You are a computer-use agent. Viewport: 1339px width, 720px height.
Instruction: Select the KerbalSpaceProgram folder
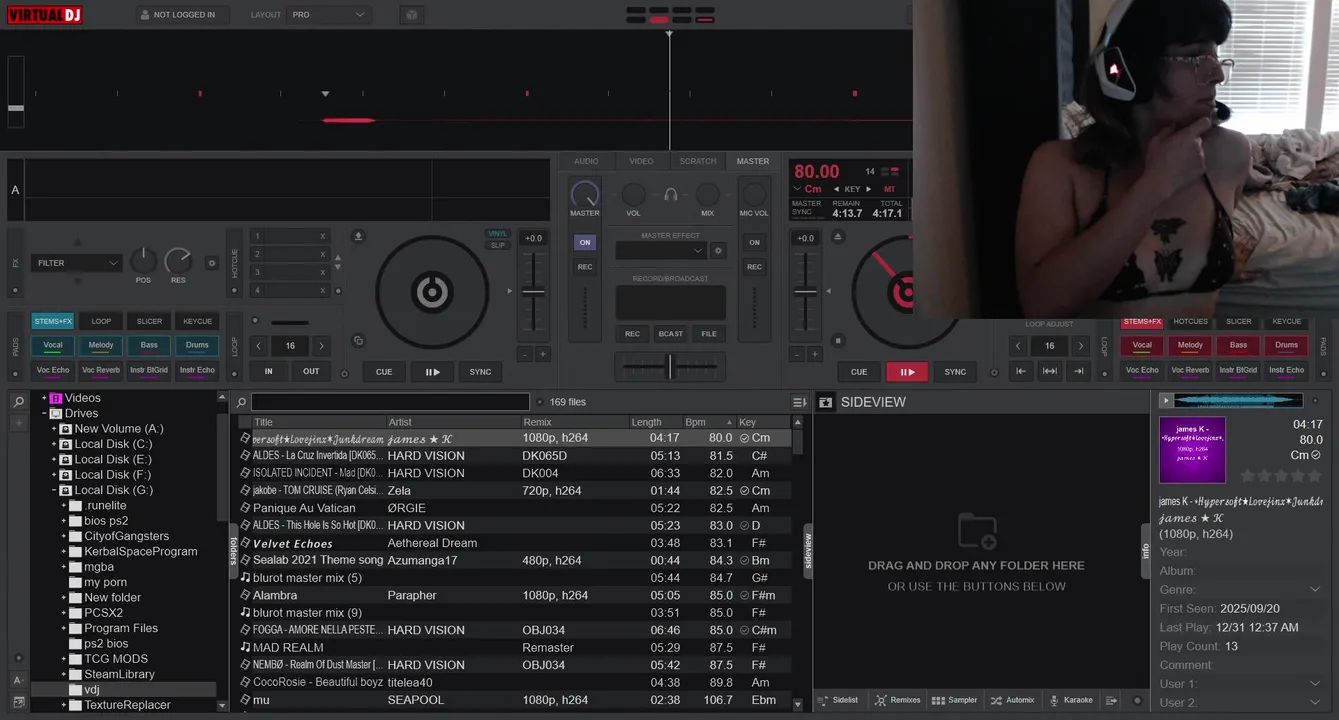pyautogui.click(x=141, y=551)
